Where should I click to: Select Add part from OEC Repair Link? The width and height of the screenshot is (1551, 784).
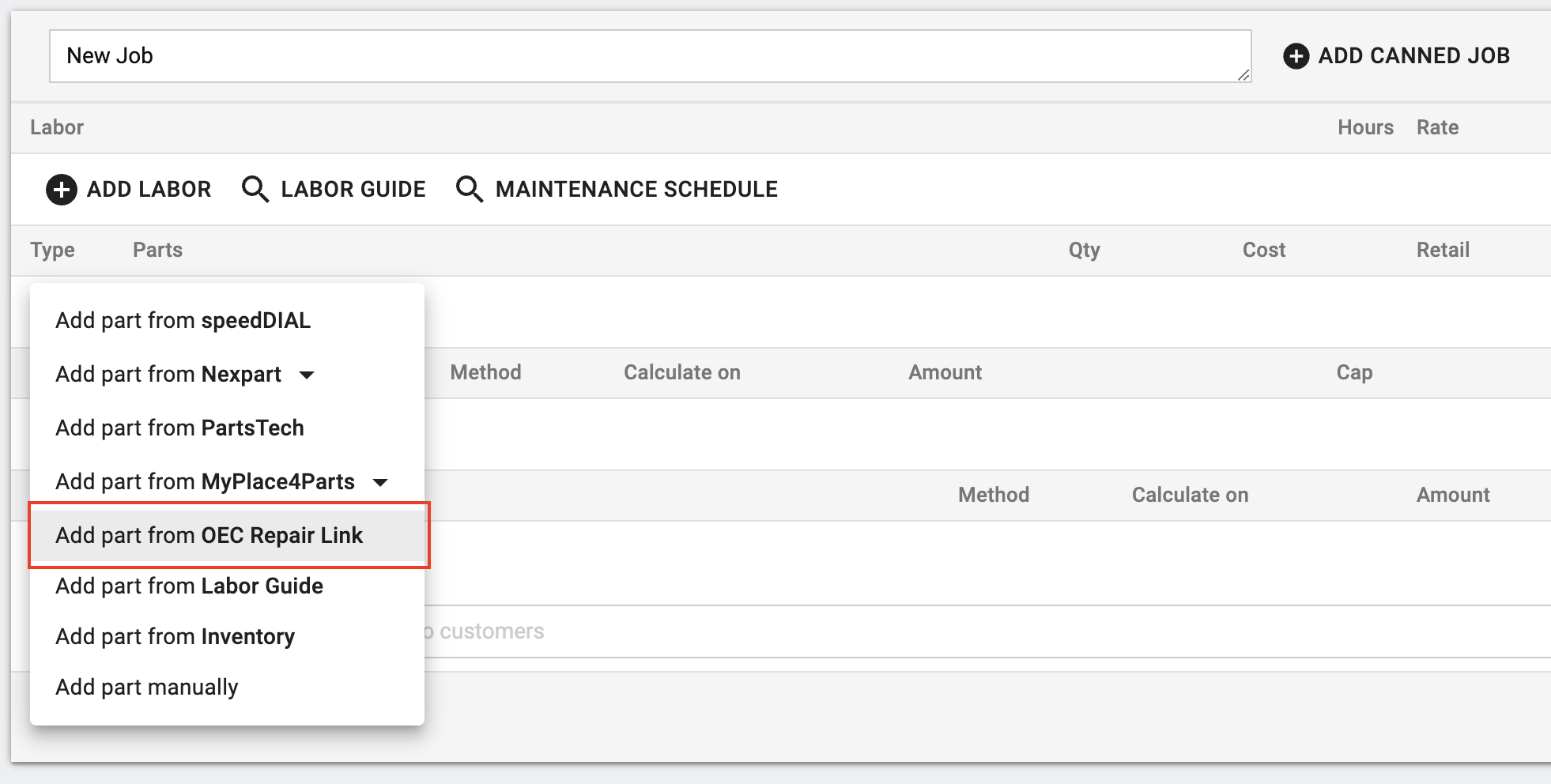209,536
